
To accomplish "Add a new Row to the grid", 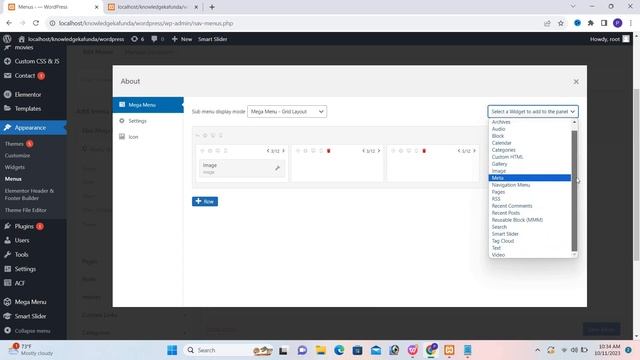I will pos(205,201).
